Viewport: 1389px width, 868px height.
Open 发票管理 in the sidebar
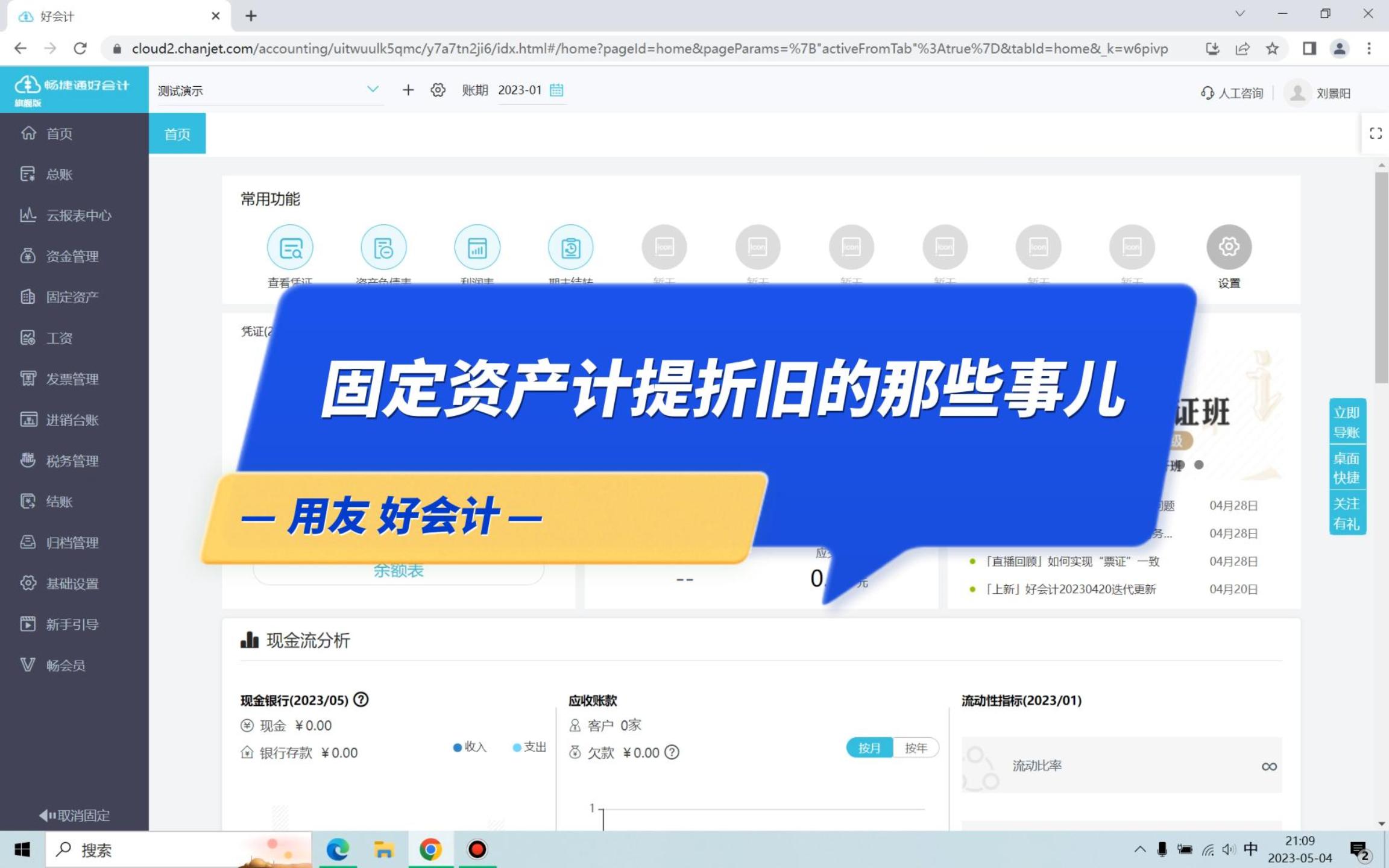pos(74,379)
